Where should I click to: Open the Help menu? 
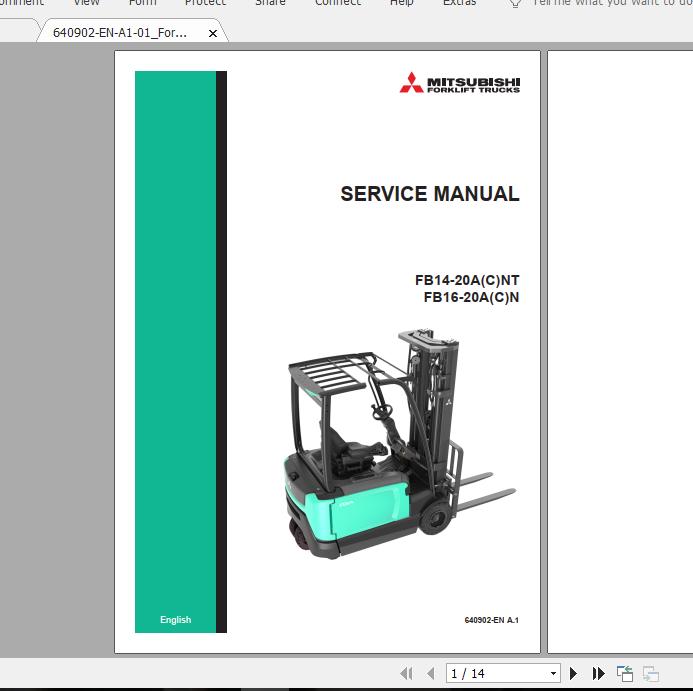click(x=401, y=2)
